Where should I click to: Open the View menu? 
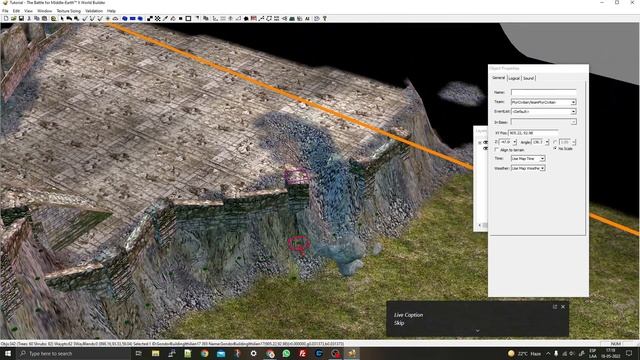click(29, 11)
